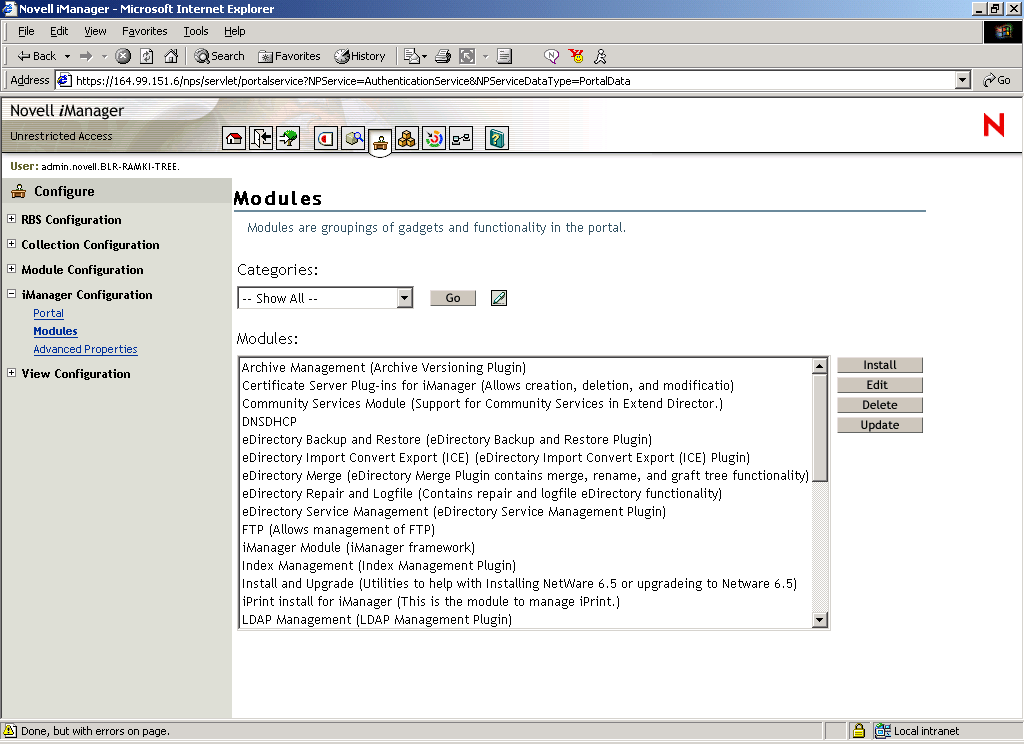Image resolution: width=1024 pixels, height=744 pixels.
Task: Click the Preferences workstation icon
Action: coord(460,138)
